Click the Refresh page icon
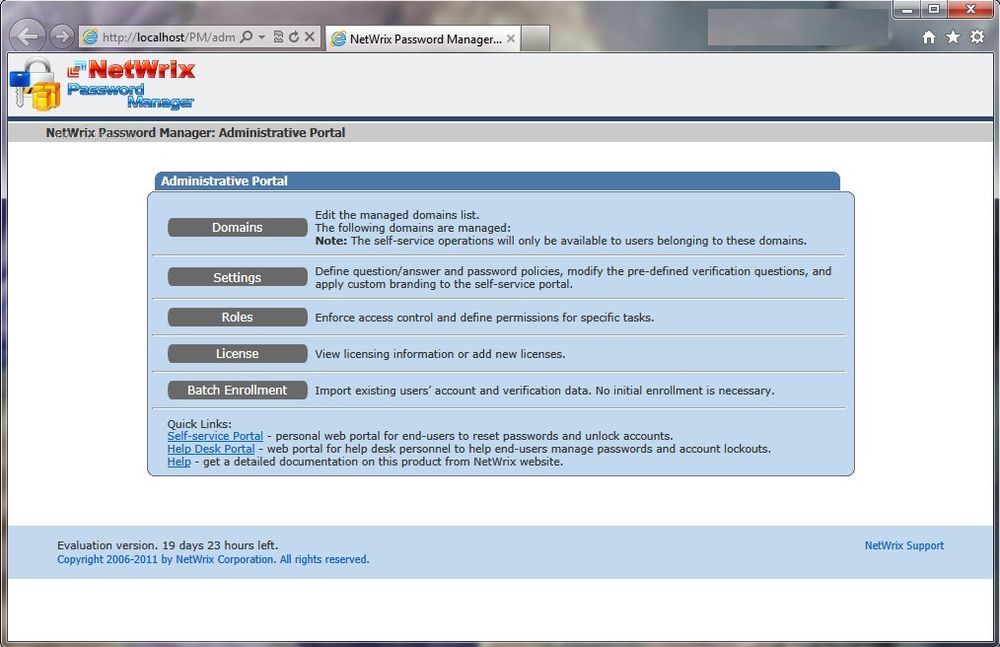The height and width of the screenshot is (647, 1000). pos(294,37)
